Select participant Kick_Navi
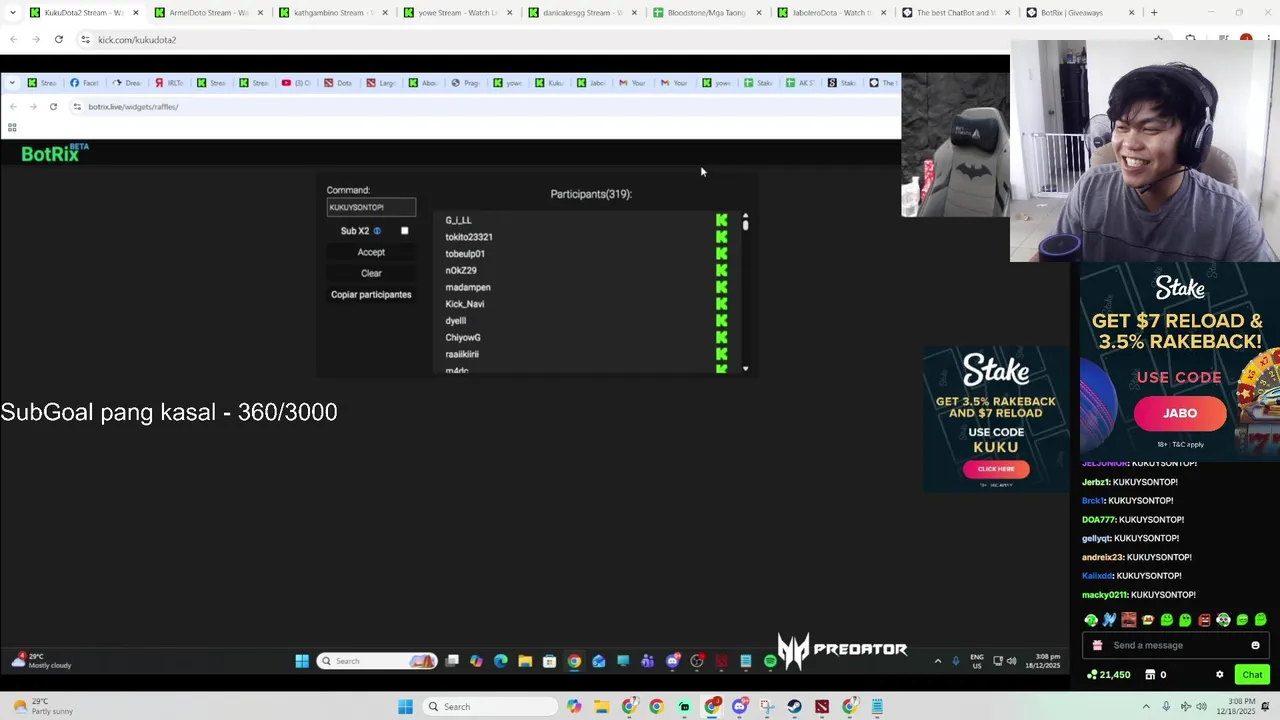 point(465,304)
